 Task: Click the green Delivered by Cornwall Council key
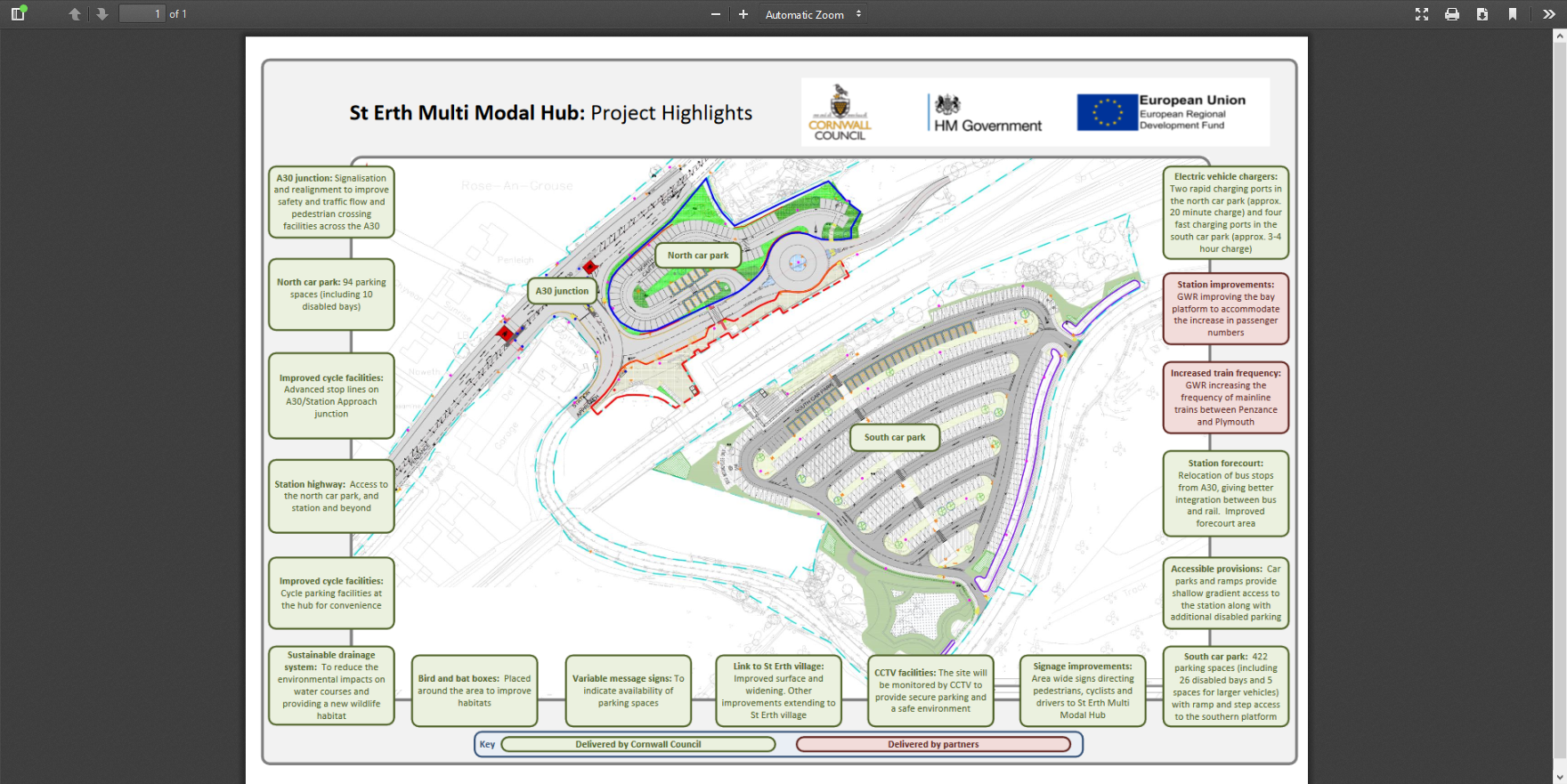click(637, 745)
